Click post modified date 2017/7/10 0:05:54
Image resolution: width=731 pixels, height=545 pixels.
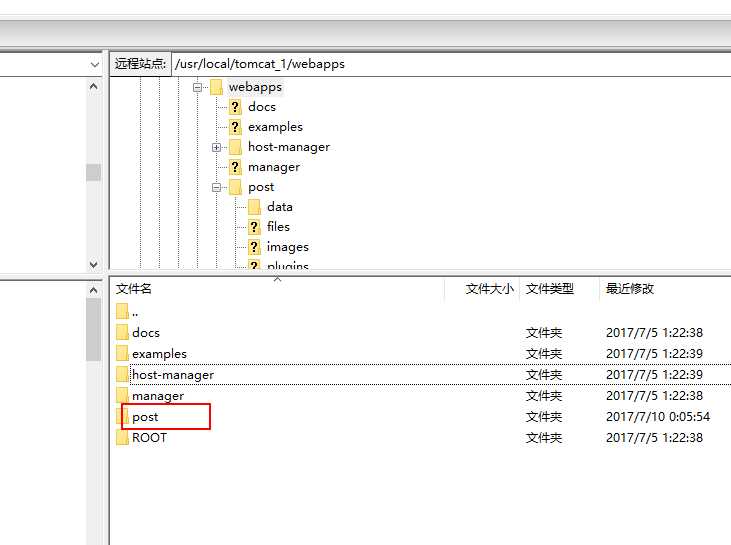tap(658, 417)
